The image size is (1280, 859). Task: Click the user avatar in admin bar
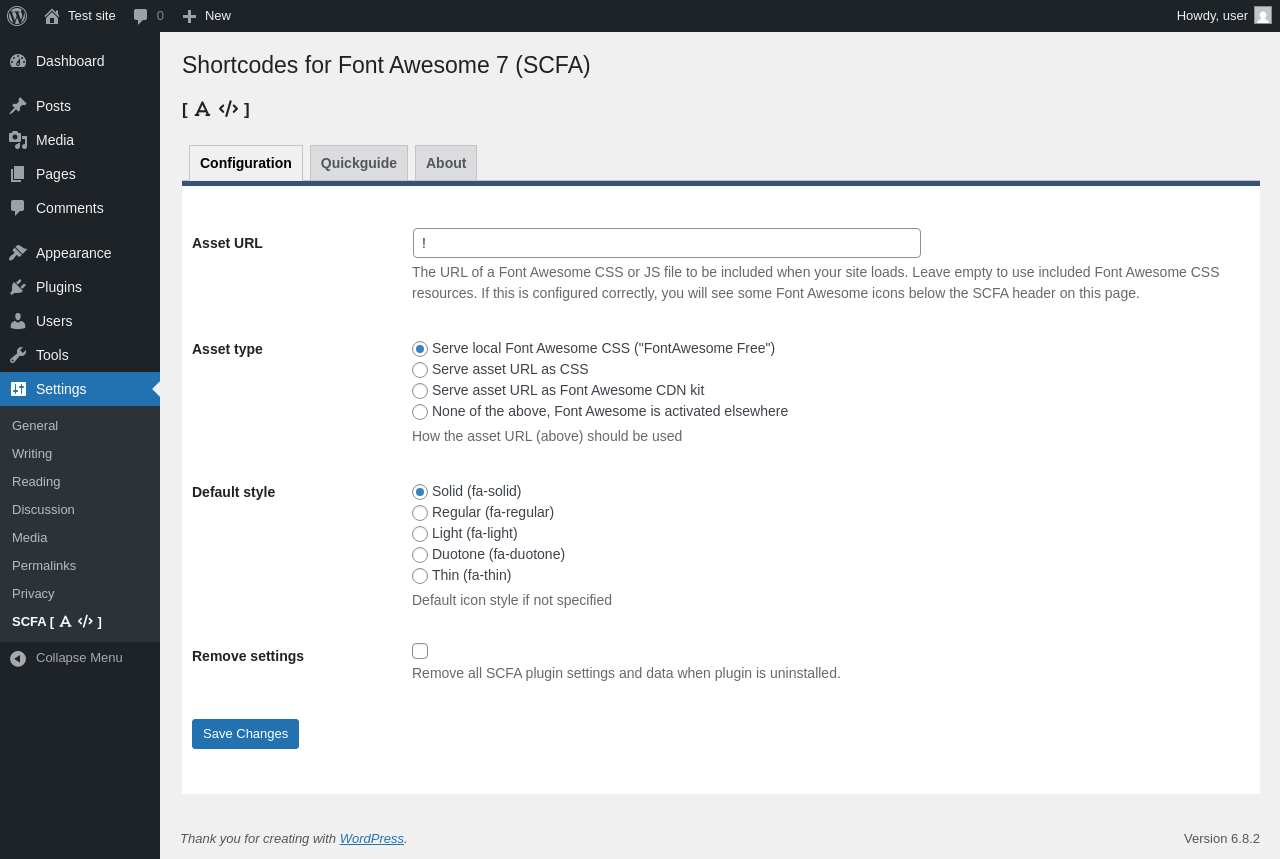pyautogui.click(x=1263, y=15)
